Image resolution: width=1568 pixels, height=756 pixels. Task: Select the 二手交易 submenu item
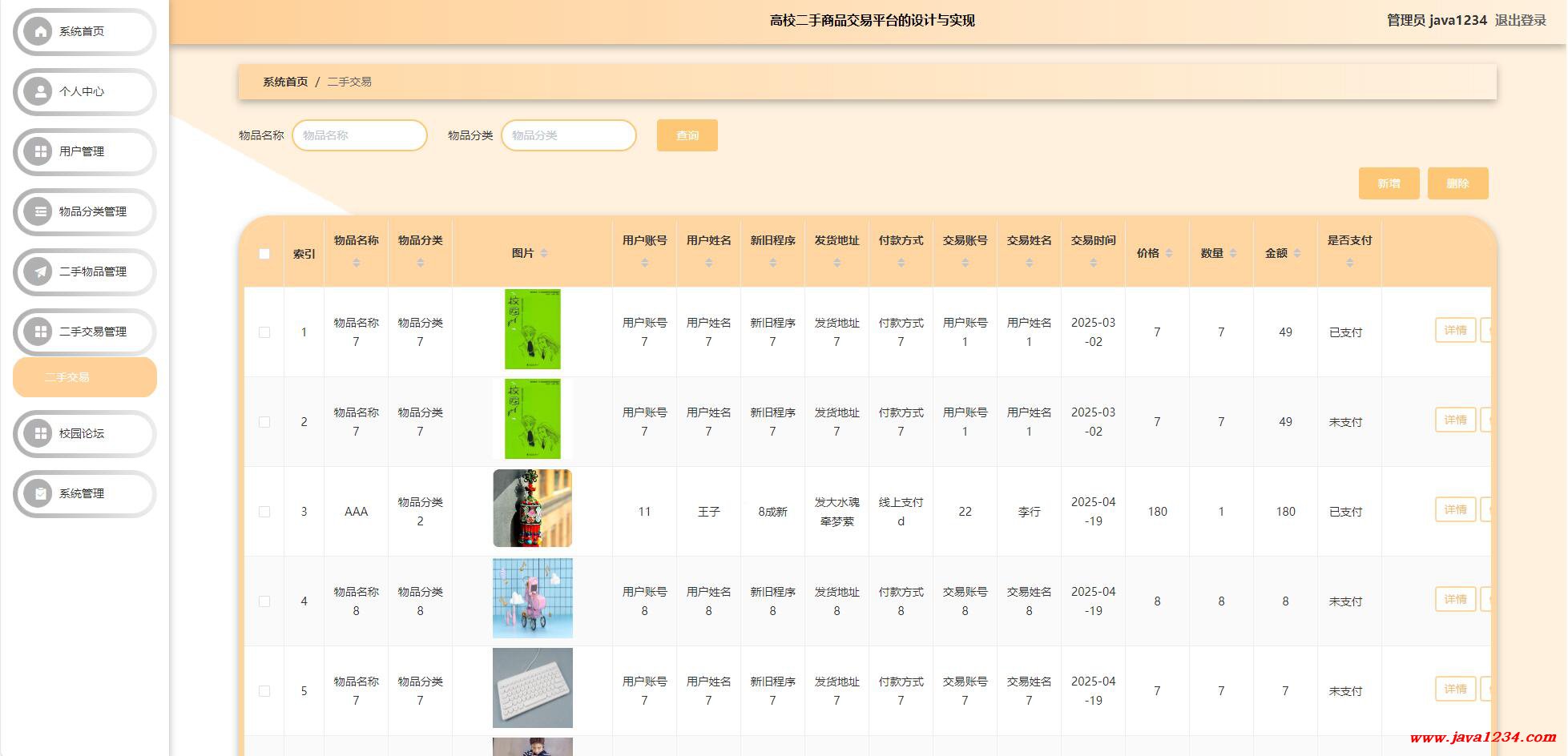(x=85, y=377)
